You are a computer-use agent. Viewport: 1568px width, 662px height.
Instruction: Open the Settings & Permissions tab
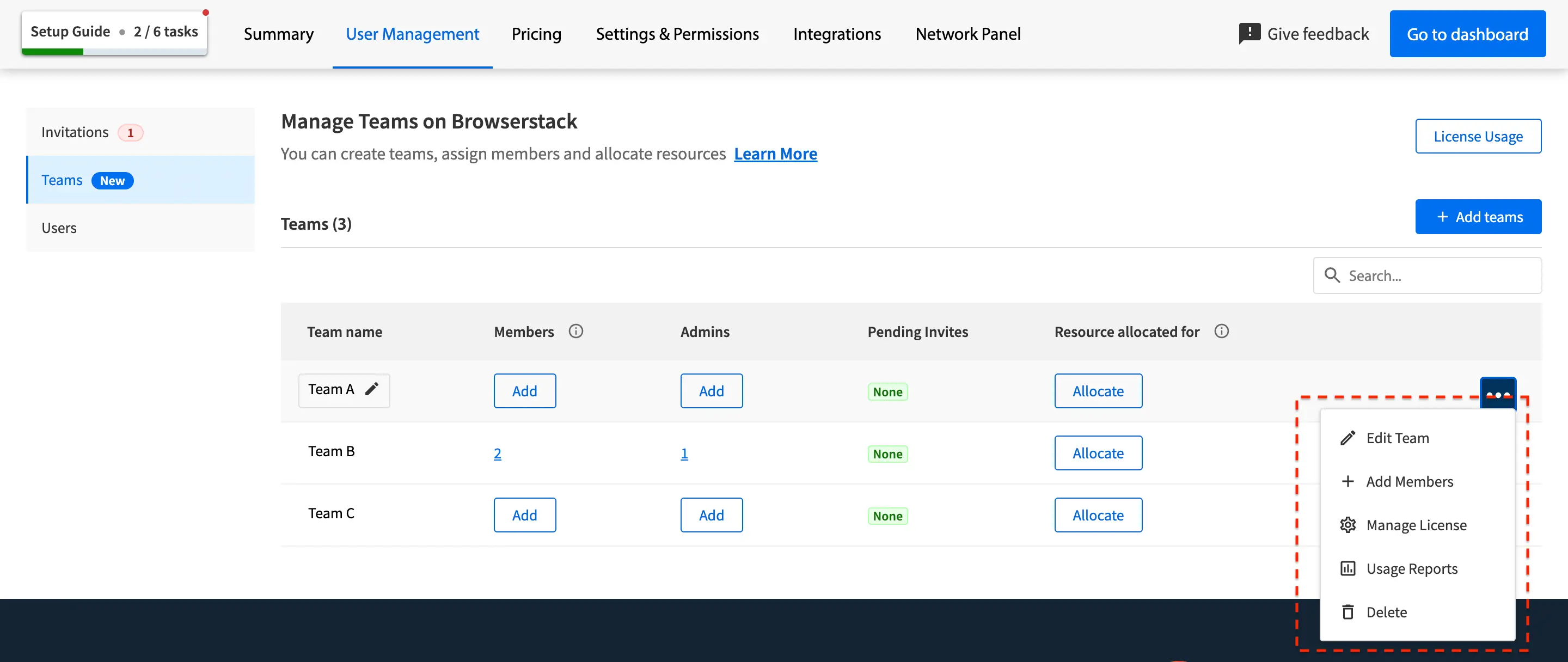677,34
